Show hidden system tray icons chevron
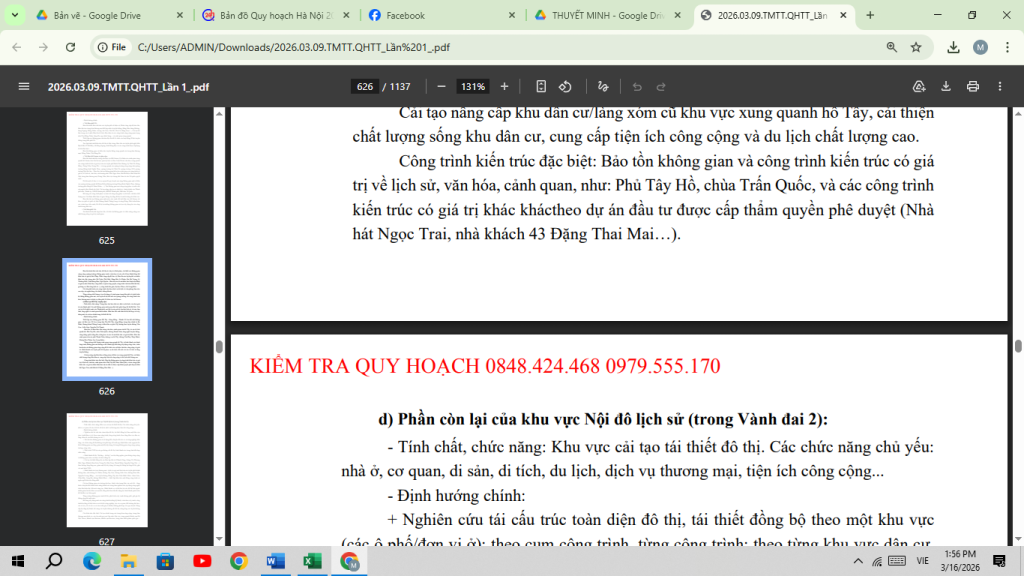1024x576 pixels. coord(858,561)
